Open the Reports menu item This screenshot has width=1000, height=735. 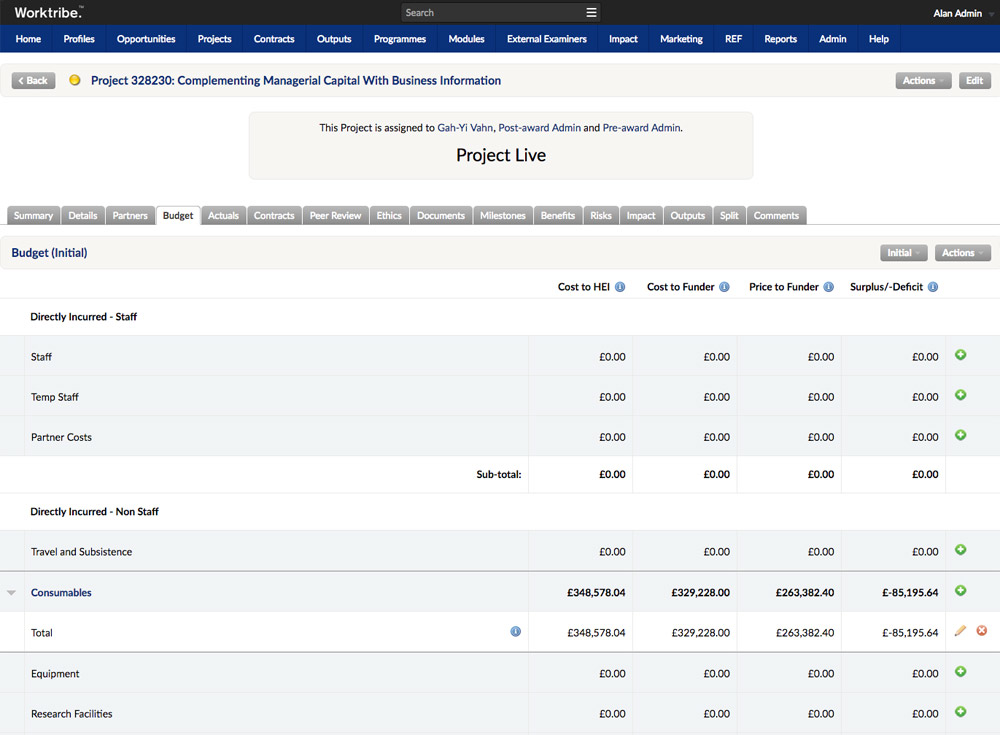coord(780,39)
